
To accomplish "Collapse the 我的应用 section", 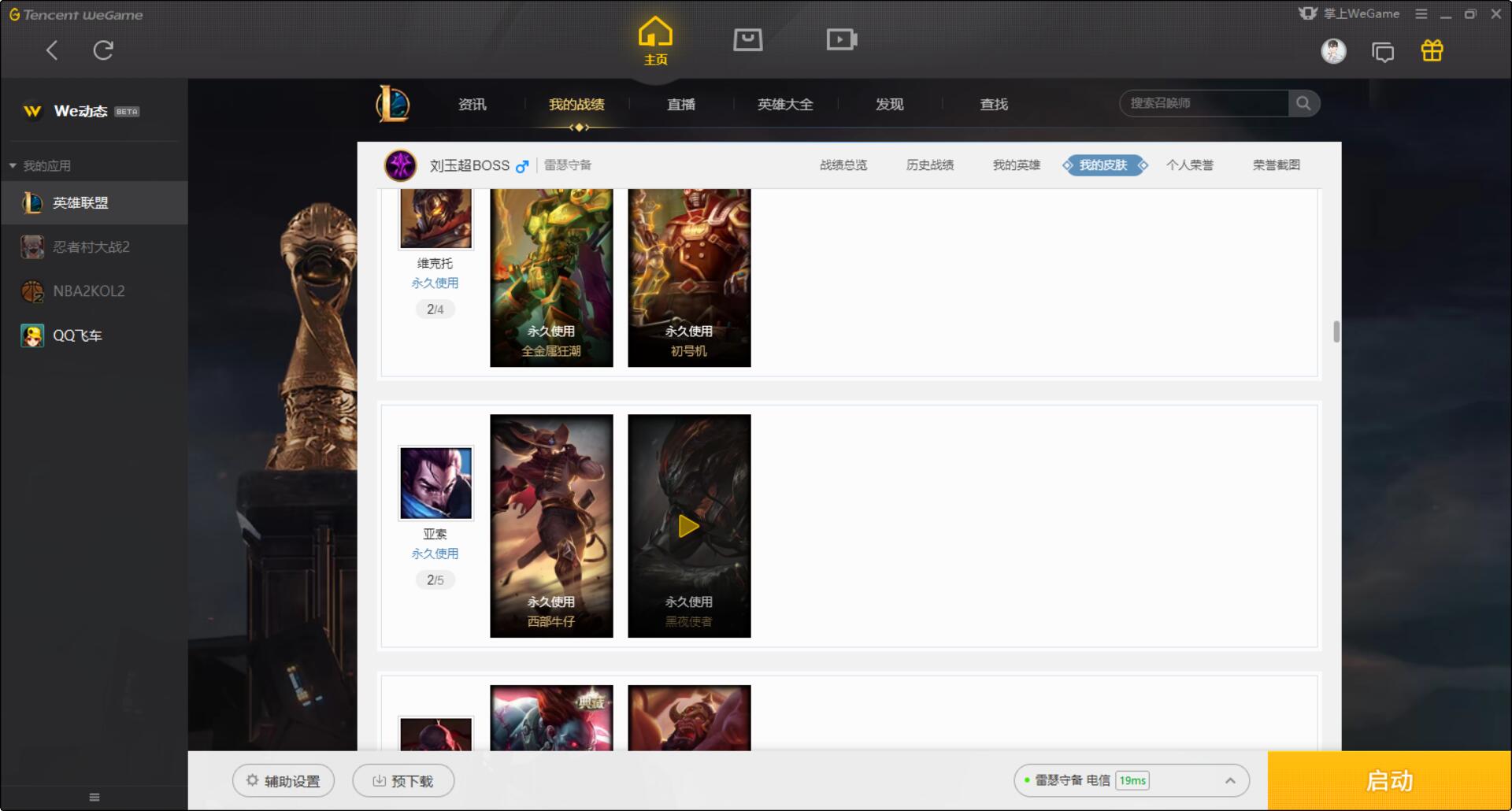I will pyautogui.click(x=39, y=165).
